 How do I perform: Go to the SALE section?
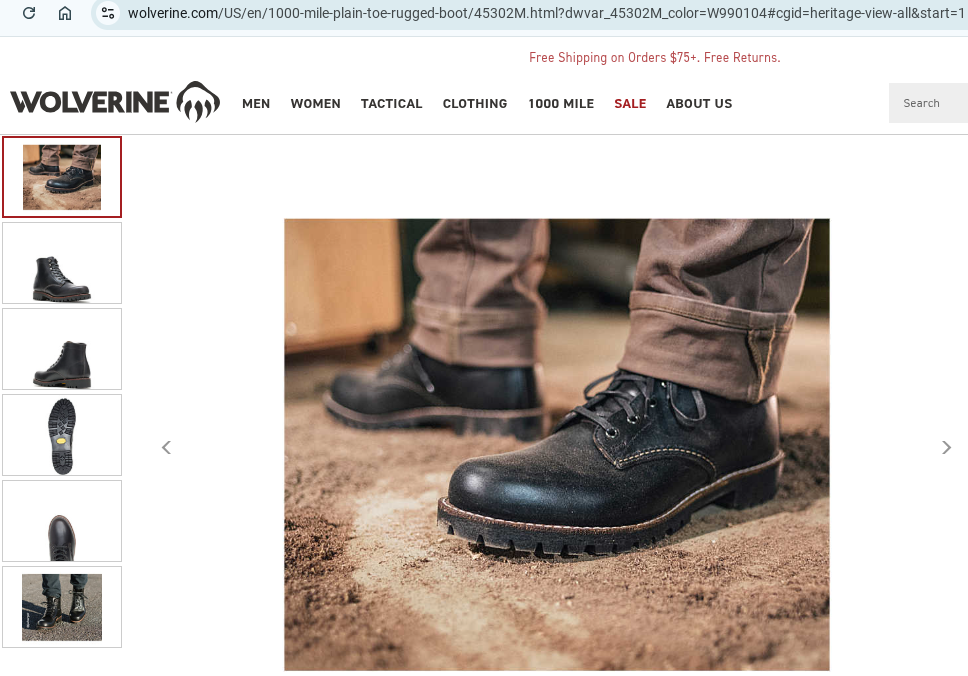pyautogui.click(x=630, y=104)
